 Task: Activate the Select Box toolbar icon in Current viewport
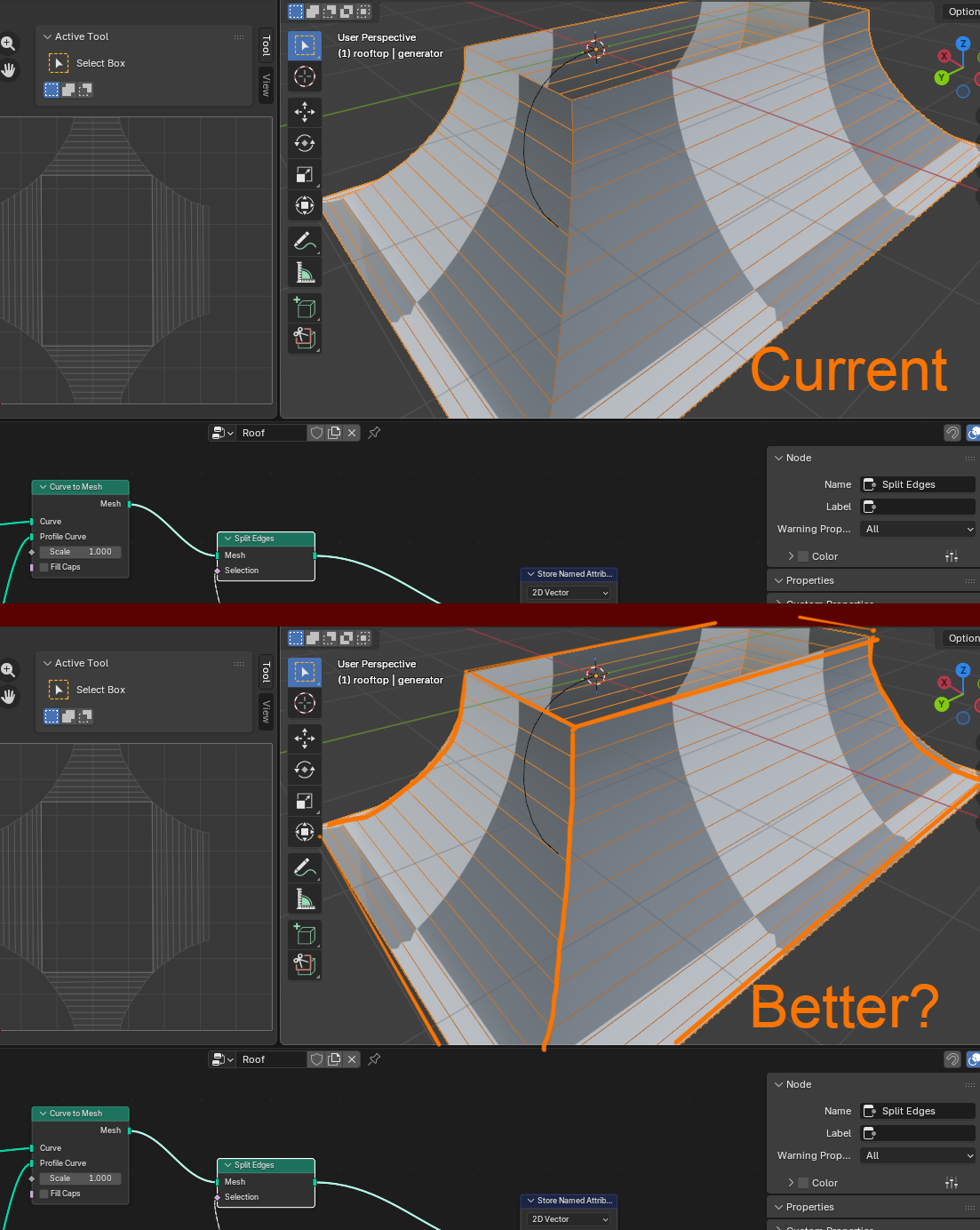tap(305, 45)
